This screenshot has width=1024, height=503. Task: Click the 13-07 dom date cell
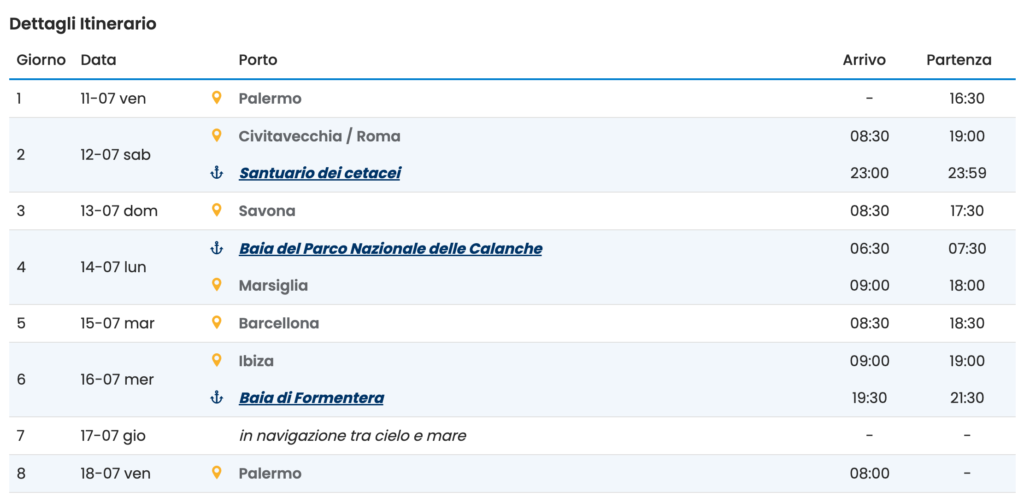119,211
